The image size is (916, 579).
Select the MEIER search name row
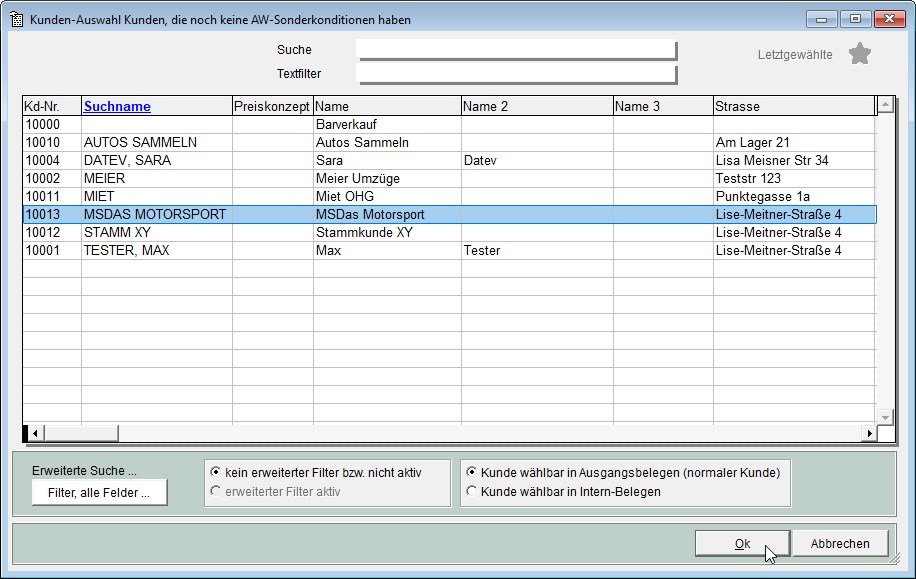449,178
